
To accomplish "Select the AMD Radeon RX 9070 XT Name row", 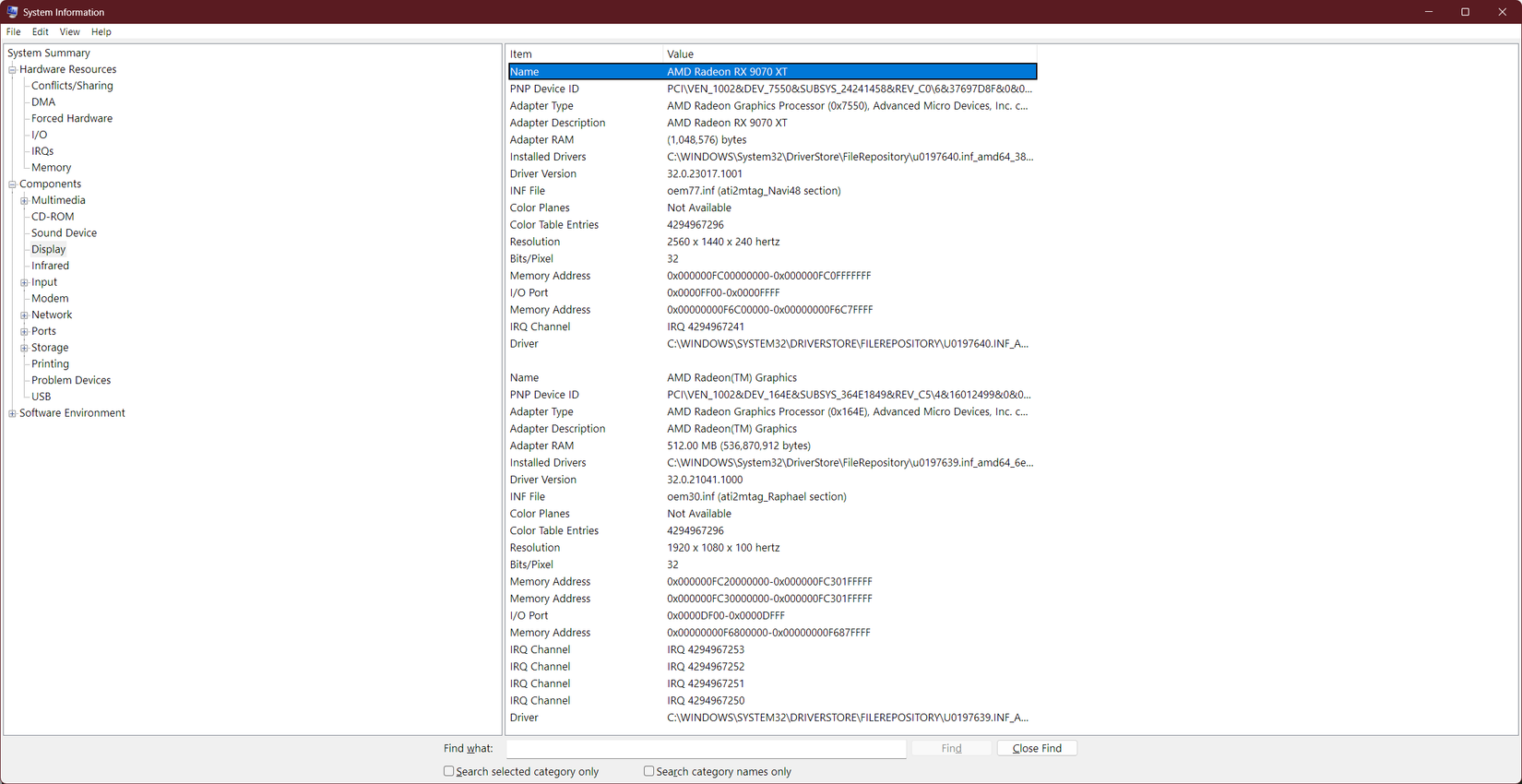I will click(x=772, y=72).
